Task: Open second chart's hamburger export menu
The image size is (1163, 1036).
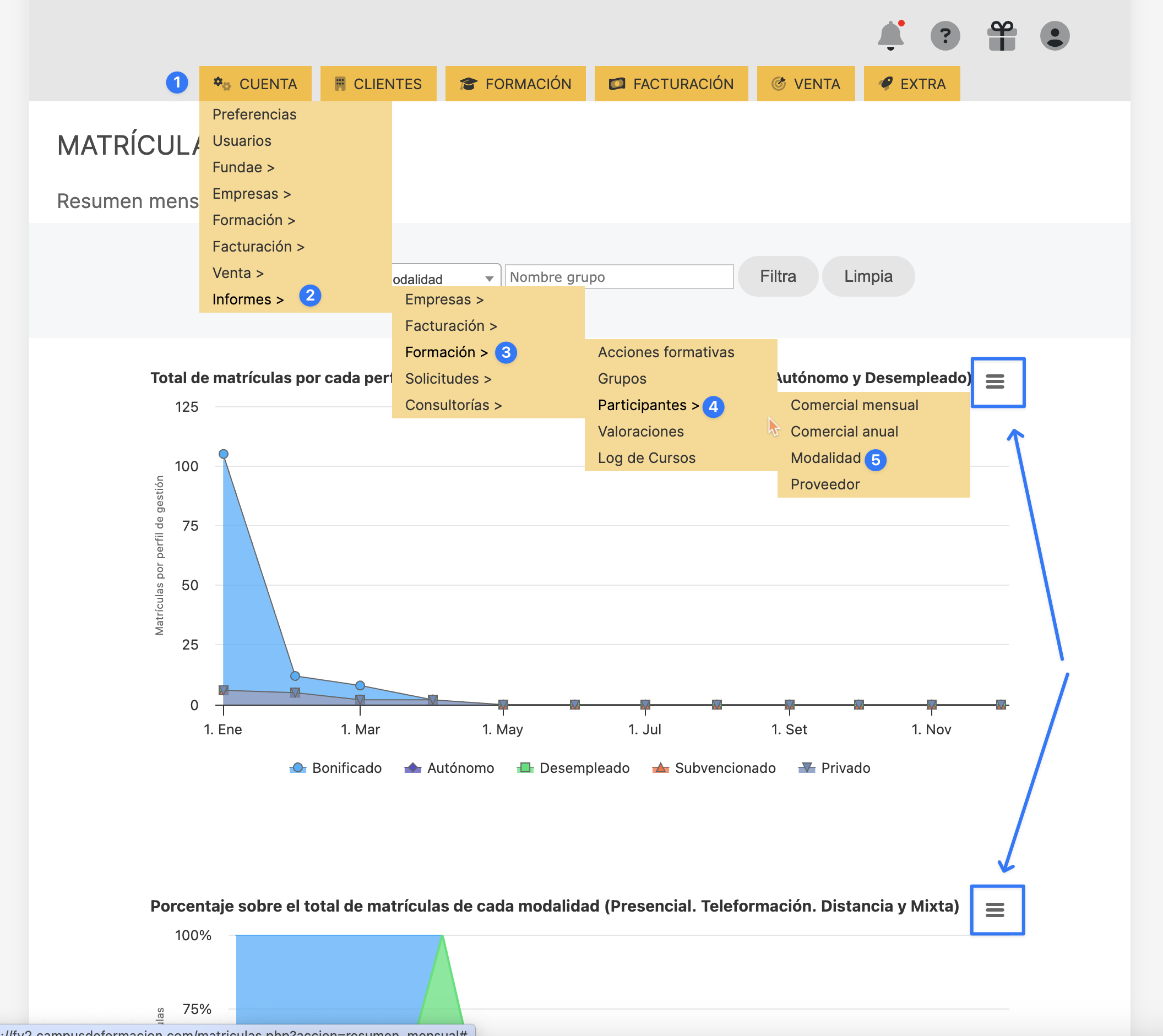Action: tap(995, 909)
